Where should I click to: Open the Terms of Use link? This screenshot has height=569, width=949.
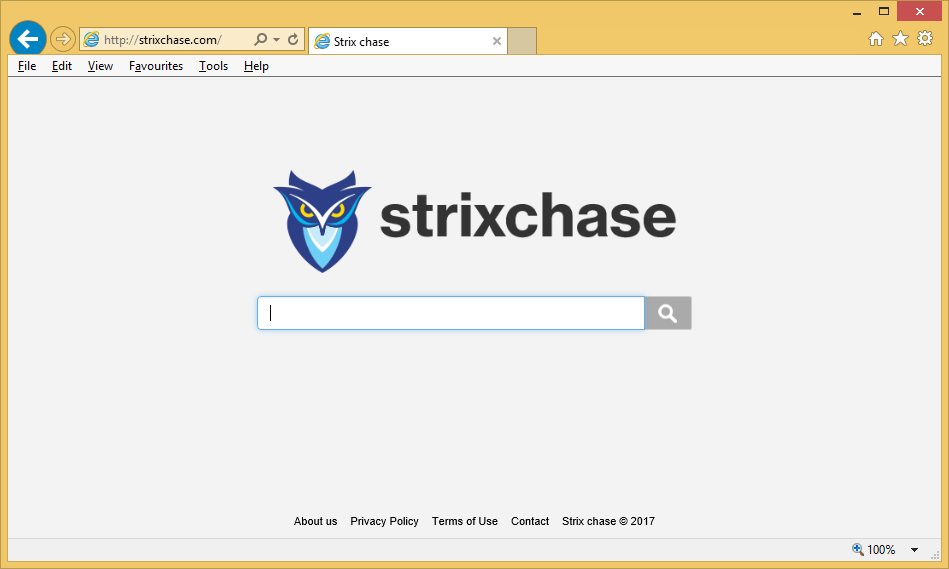click(465, 521)
